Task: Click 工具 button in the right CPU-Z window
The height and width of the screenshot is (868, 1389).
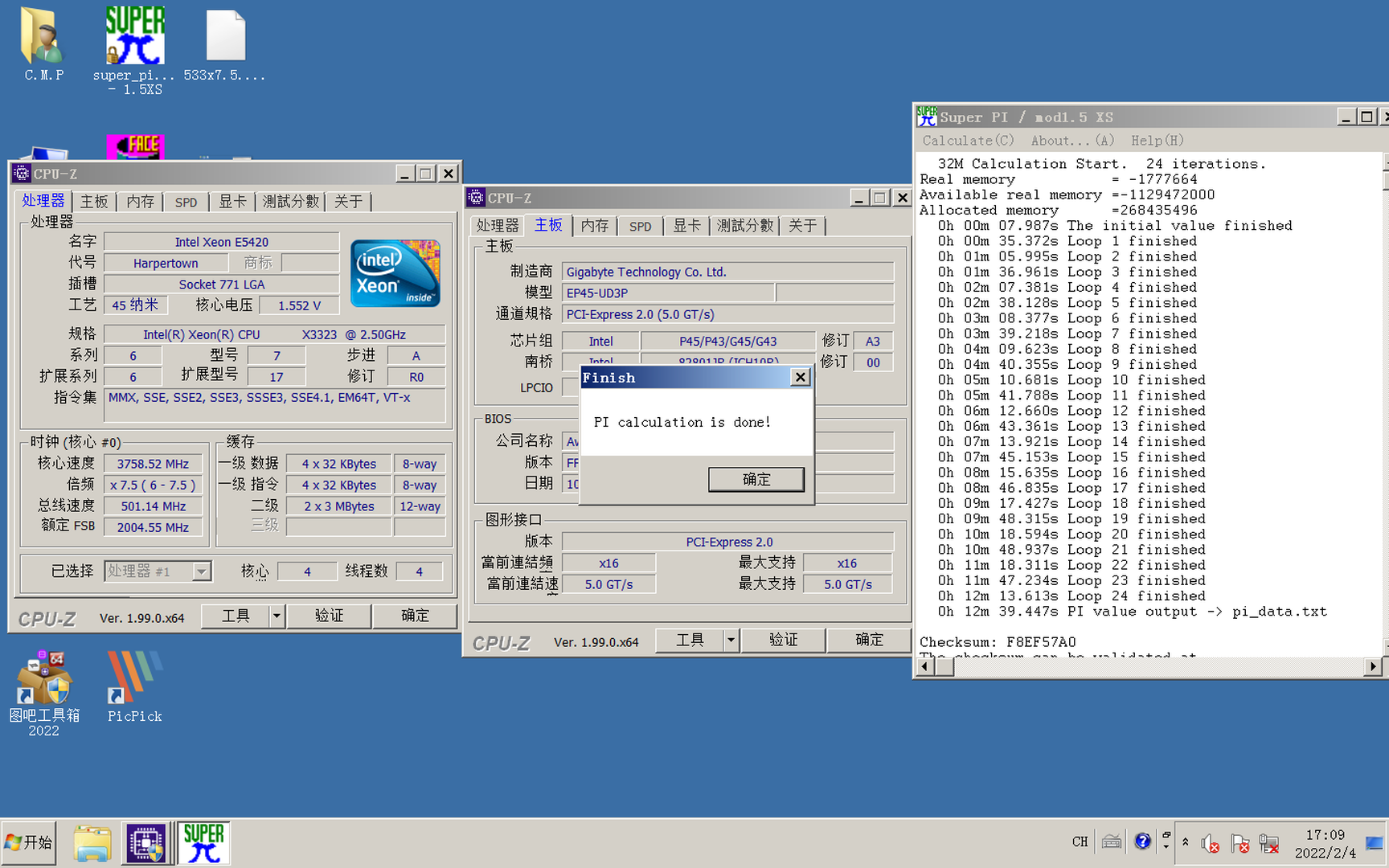Action: (x=690, y=641)
